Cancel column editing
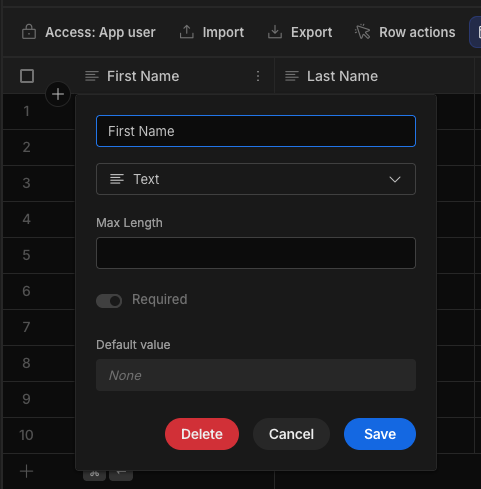Screen dimensions: 481x489 point(291,434)
